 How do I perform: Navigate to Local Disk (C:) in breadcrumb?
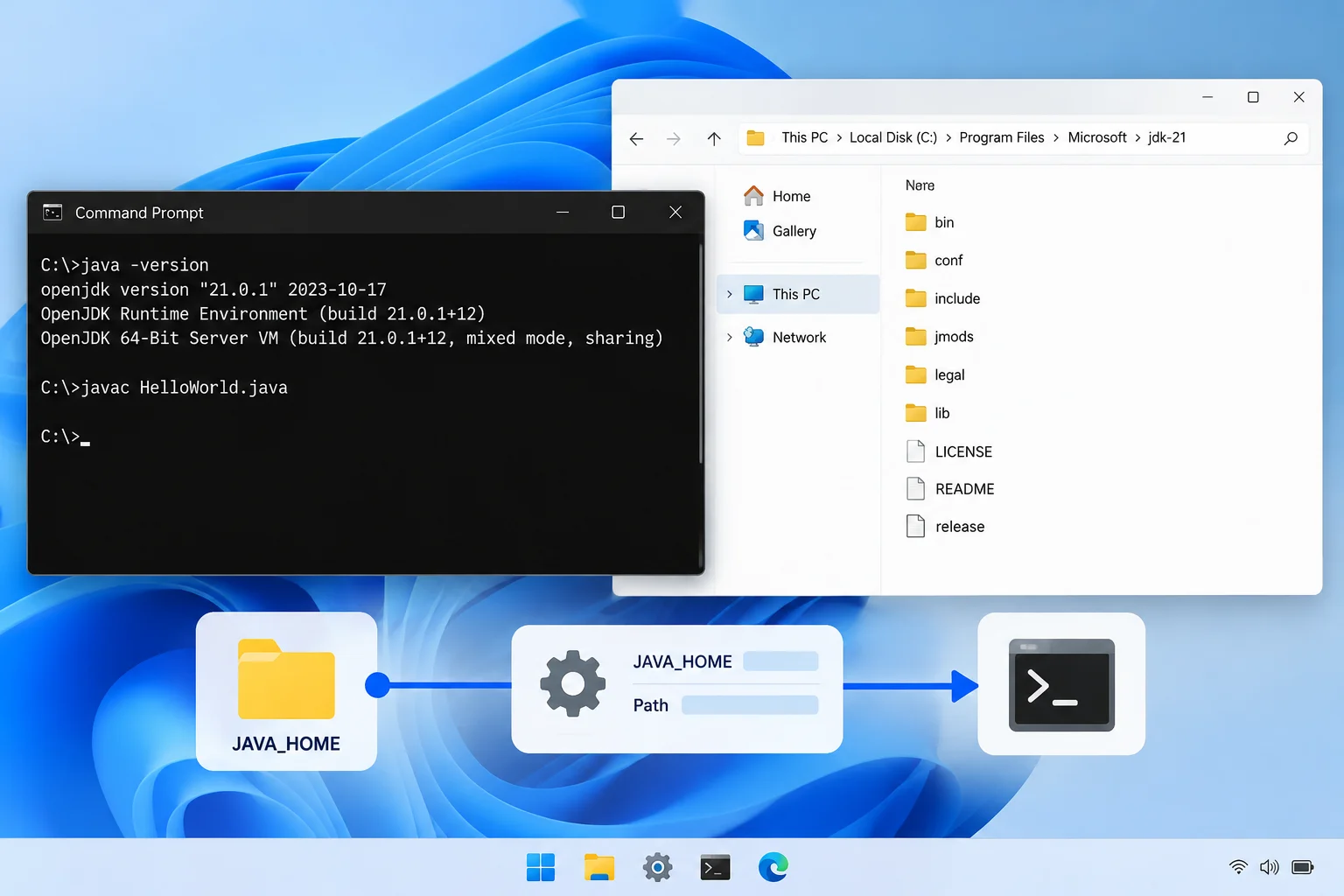coord(893,137)
